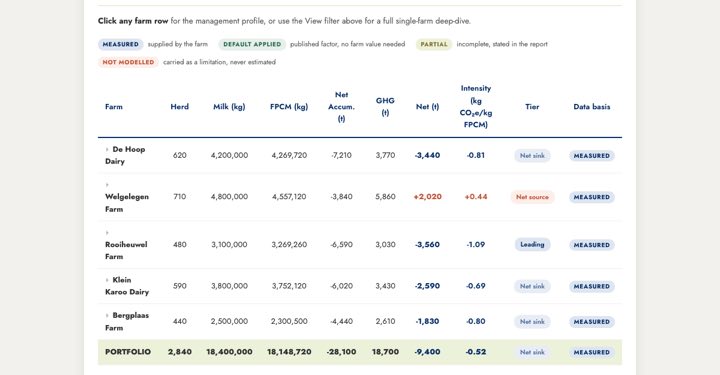Select Bergplaas net value -1,830
720x375 pixels.
tap(428, 321)
